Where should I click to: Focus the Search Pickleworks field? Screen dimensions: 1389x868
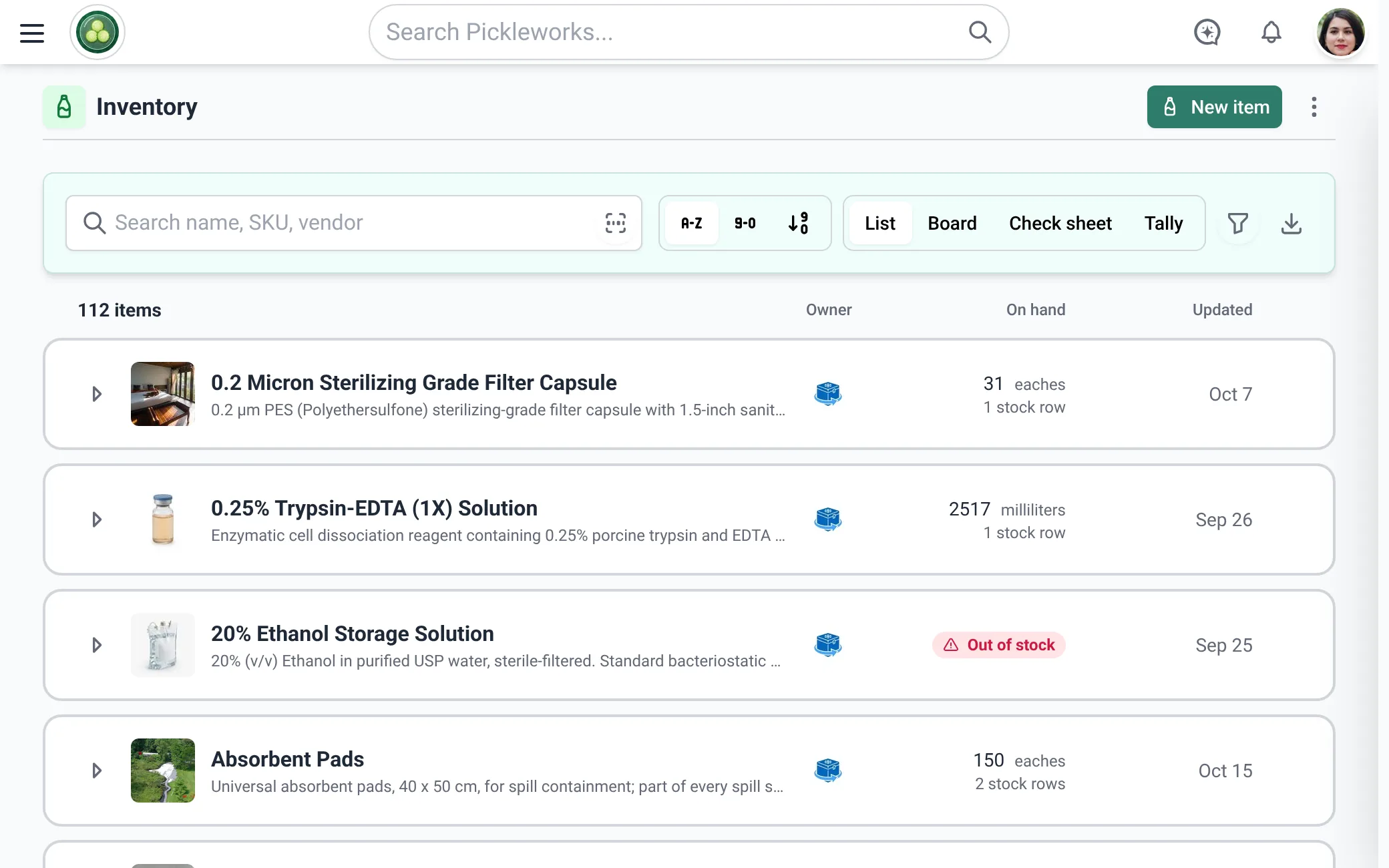(x=688, y=32)
